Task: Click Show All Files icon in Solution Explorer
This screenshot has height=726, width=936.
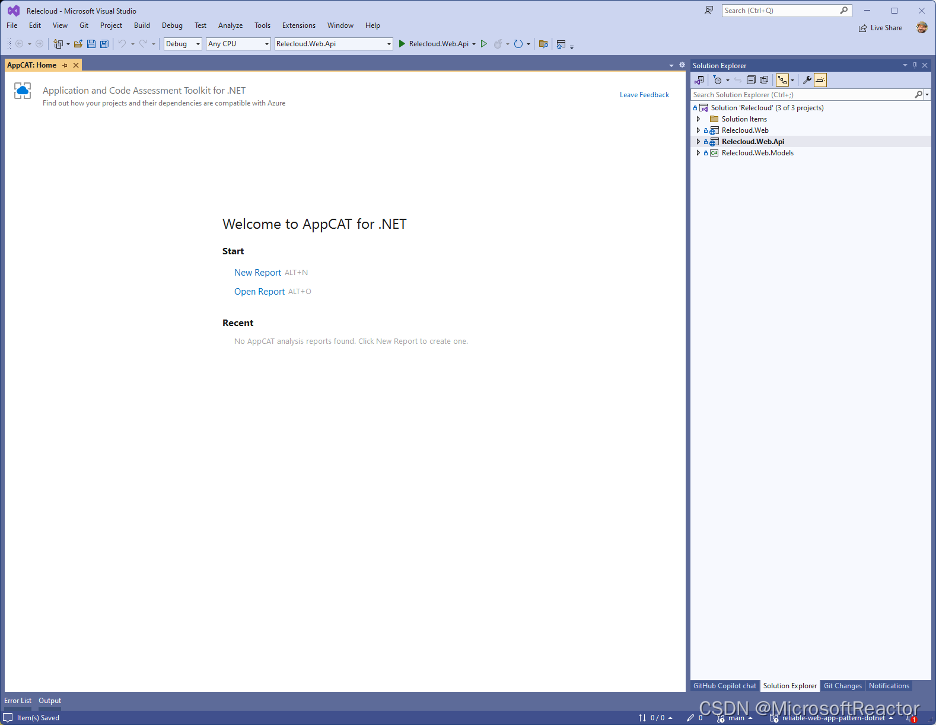Action: point(764,80)
